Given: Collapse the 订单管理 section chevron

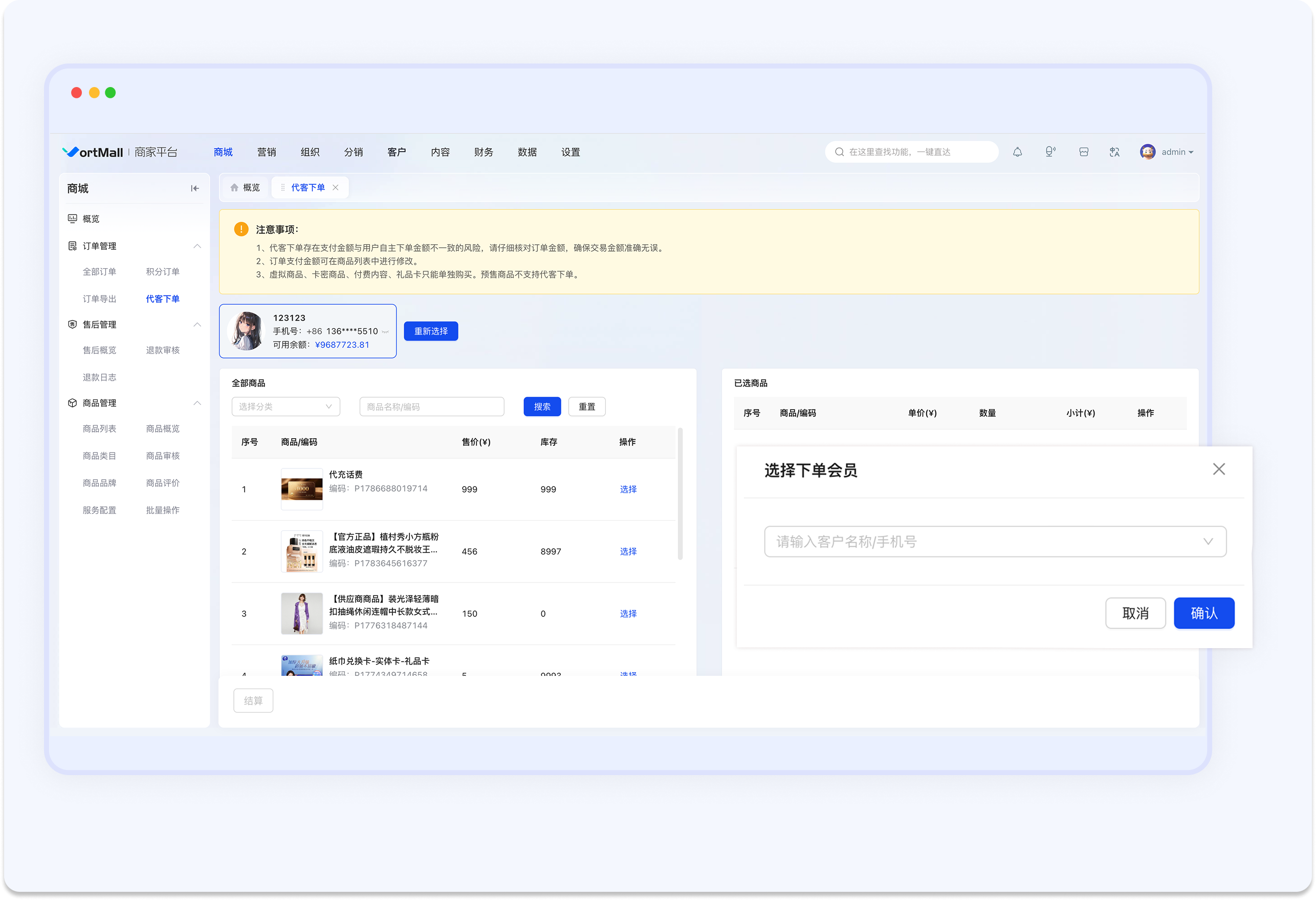Looking at the screenshot, I should 197,245.
